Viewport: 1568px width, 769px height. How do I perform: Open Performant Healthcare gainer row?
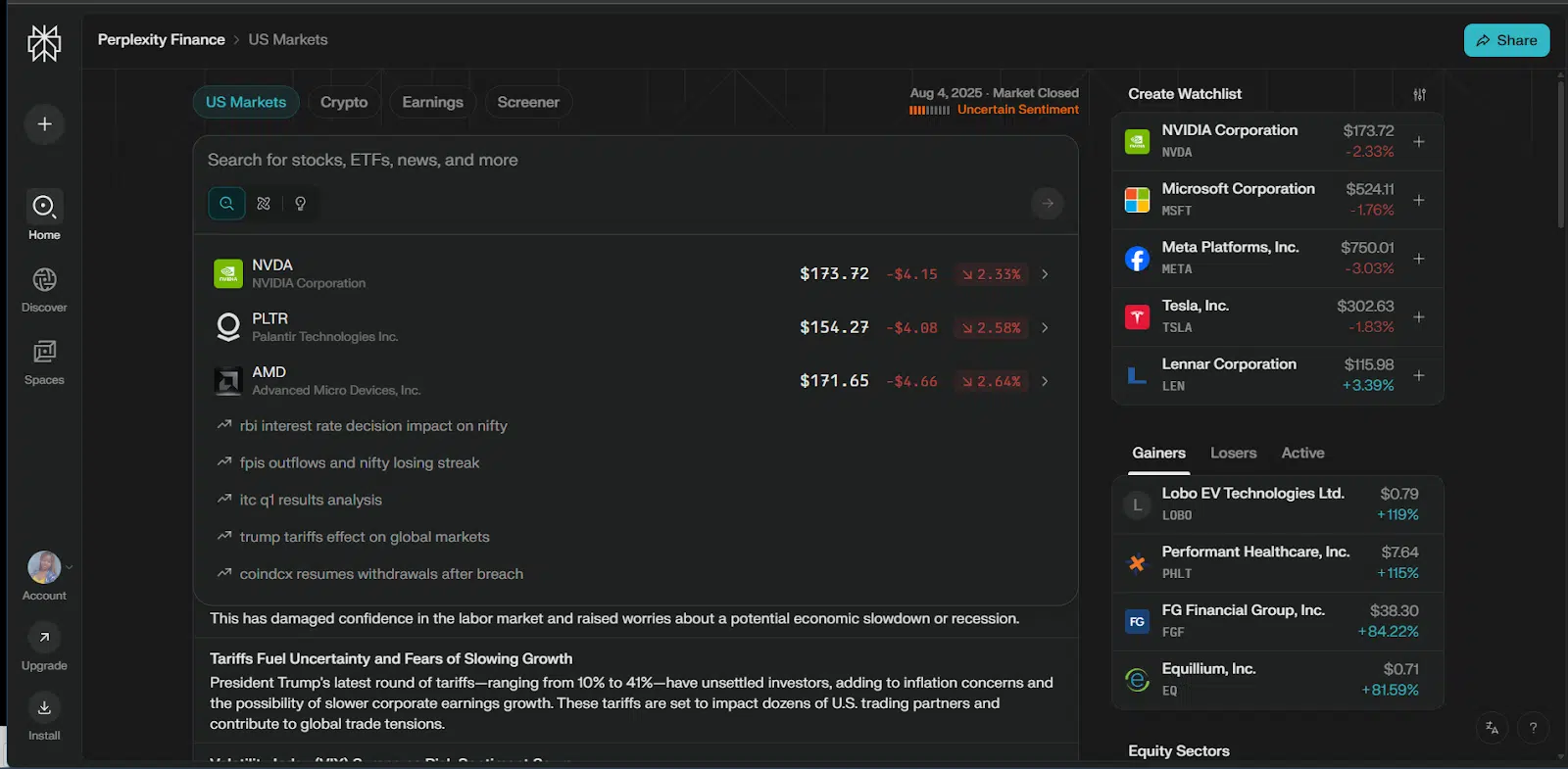(x=1277, y=562)
